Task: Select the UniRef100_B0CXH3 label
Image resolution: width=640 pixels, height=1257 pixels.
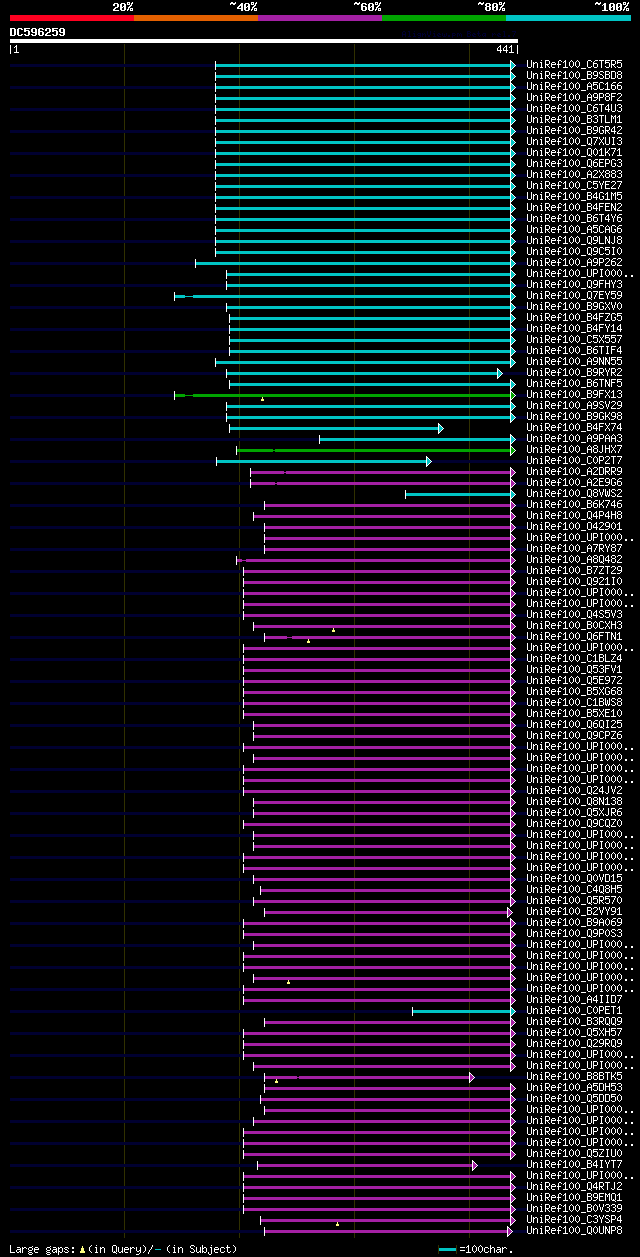Action: [x=574, y=625]
